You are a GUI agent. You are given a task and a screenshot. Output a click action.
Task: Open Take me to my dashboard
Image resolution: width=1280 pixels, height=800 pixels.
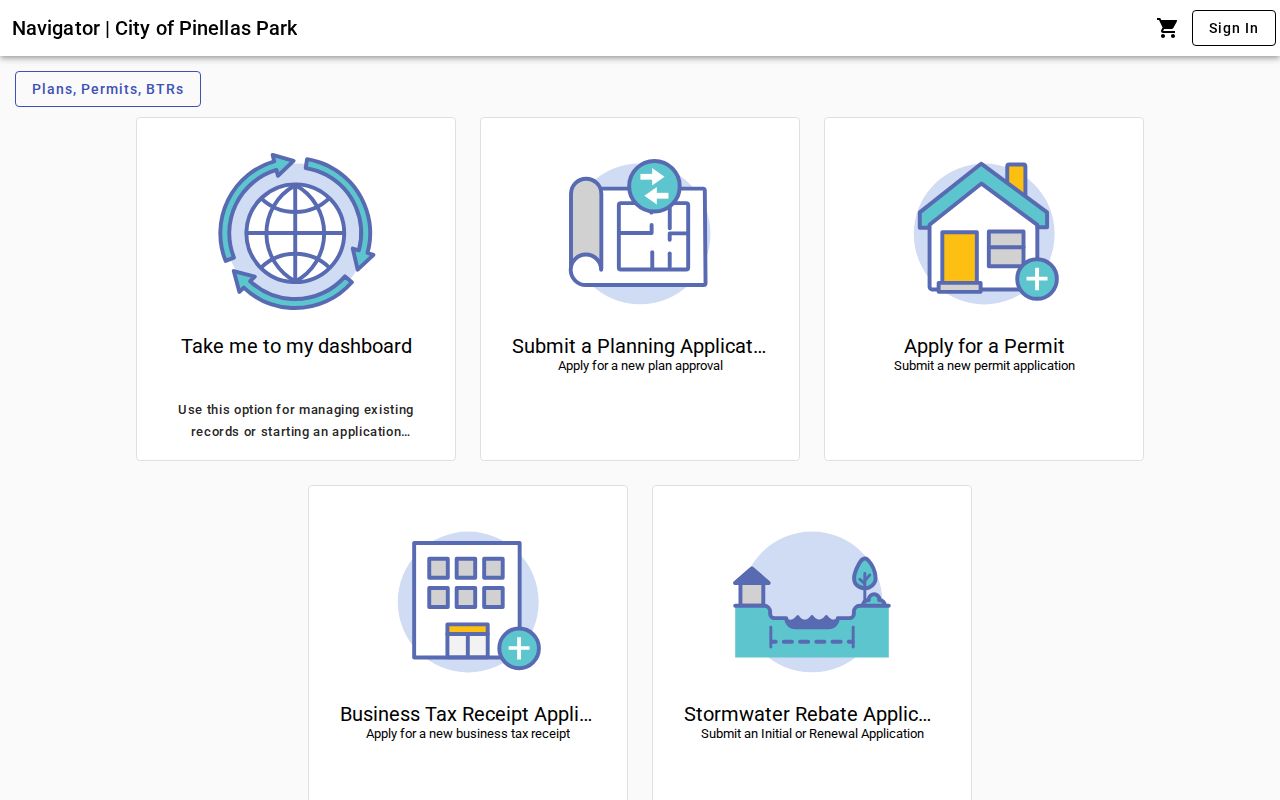pyautogui.click(x=296, y=346)
